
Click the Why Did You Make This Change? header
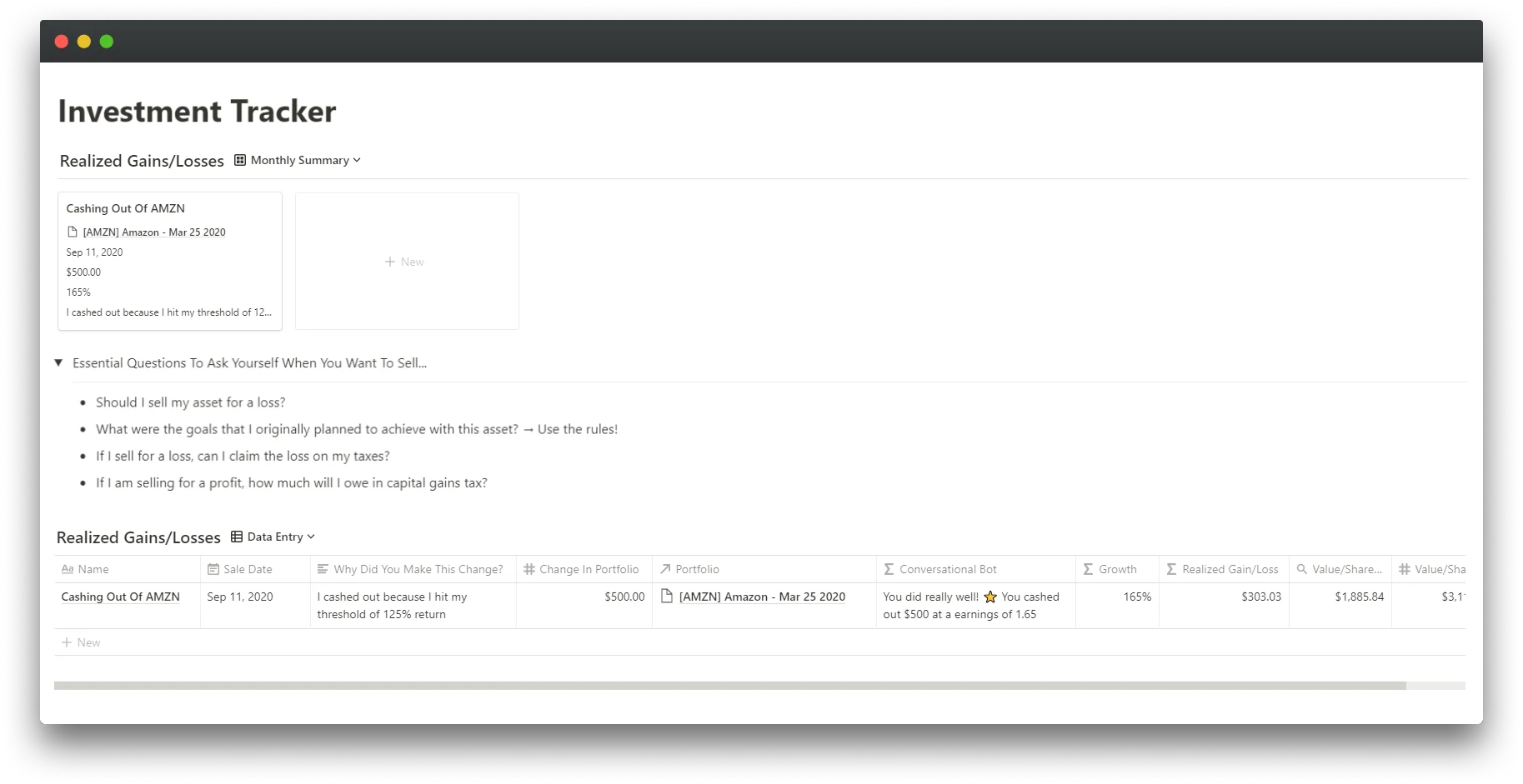point(413,569)
